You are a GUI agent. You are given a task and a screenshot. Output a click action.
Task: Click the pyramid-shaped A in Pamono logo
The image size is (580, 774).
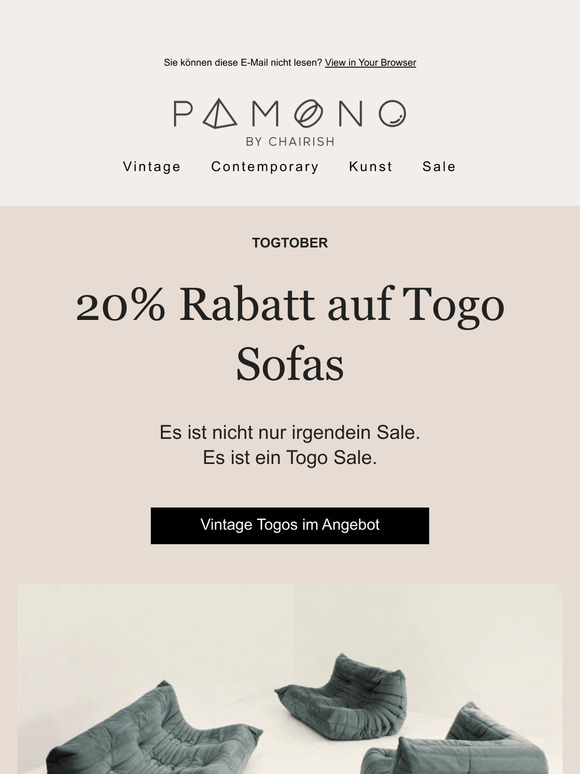220,113
